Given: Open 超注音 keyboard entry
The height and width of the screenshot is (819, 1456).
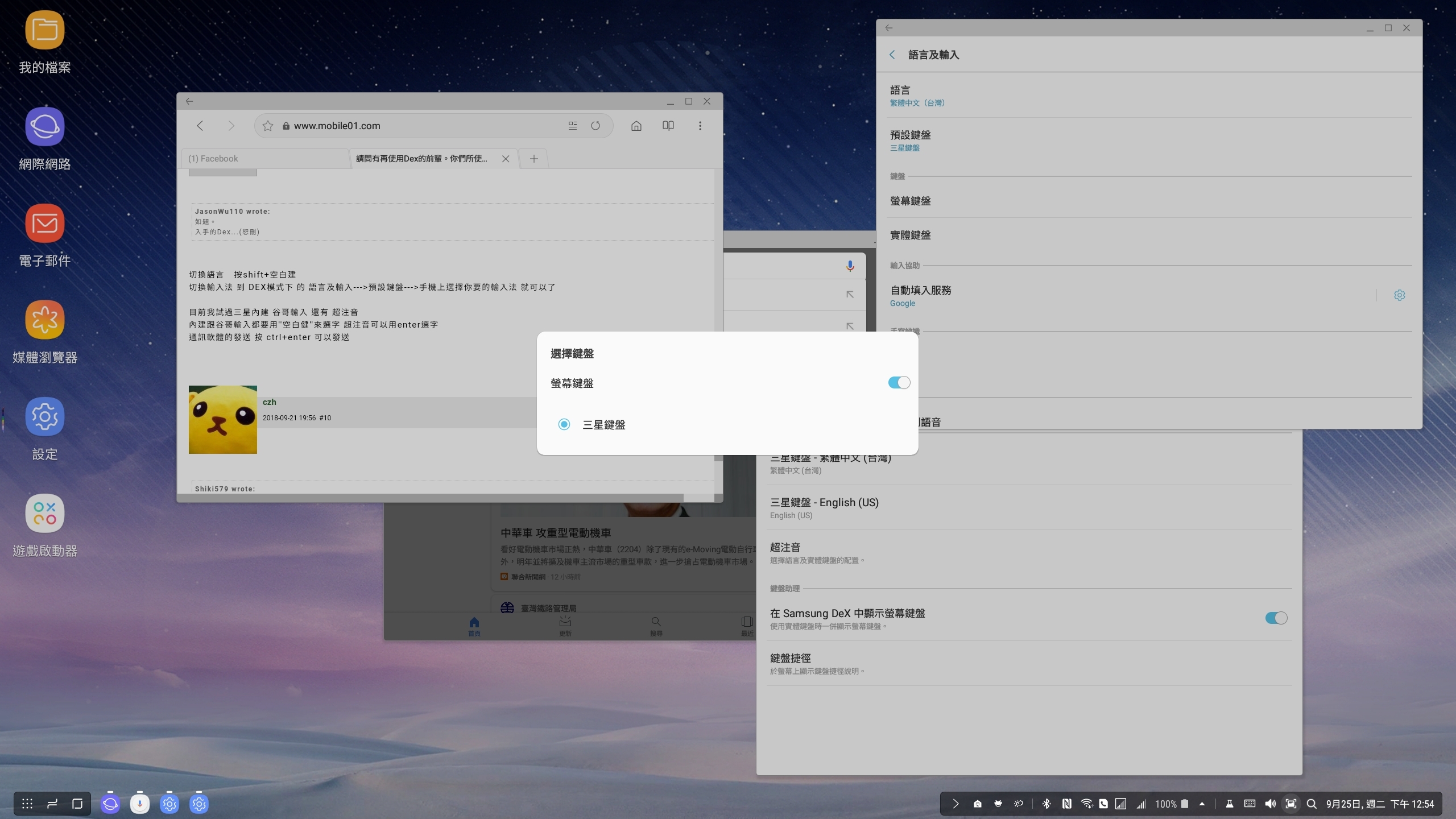Looking at the screenshot, I should [x=1029, y=553].
